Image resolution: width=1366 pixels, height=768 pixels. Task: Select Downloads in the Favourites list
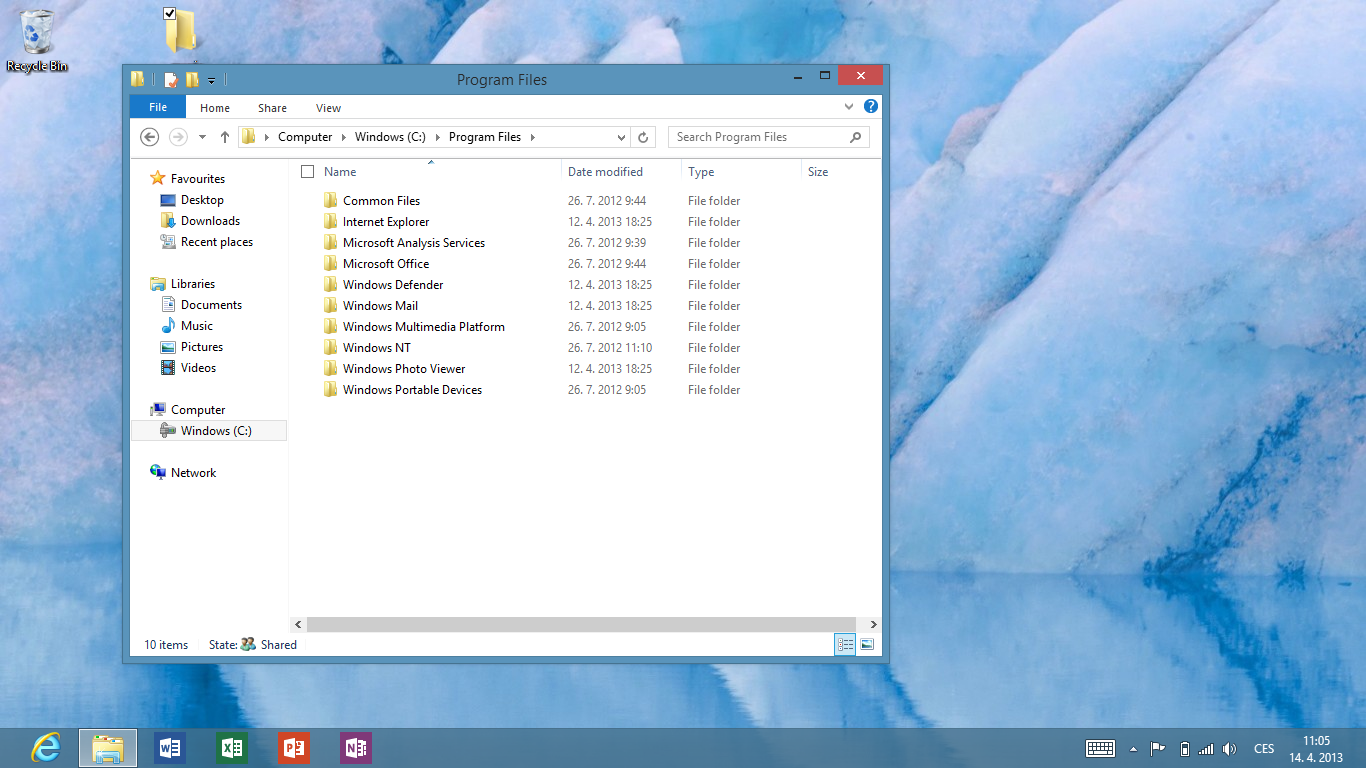210,221
